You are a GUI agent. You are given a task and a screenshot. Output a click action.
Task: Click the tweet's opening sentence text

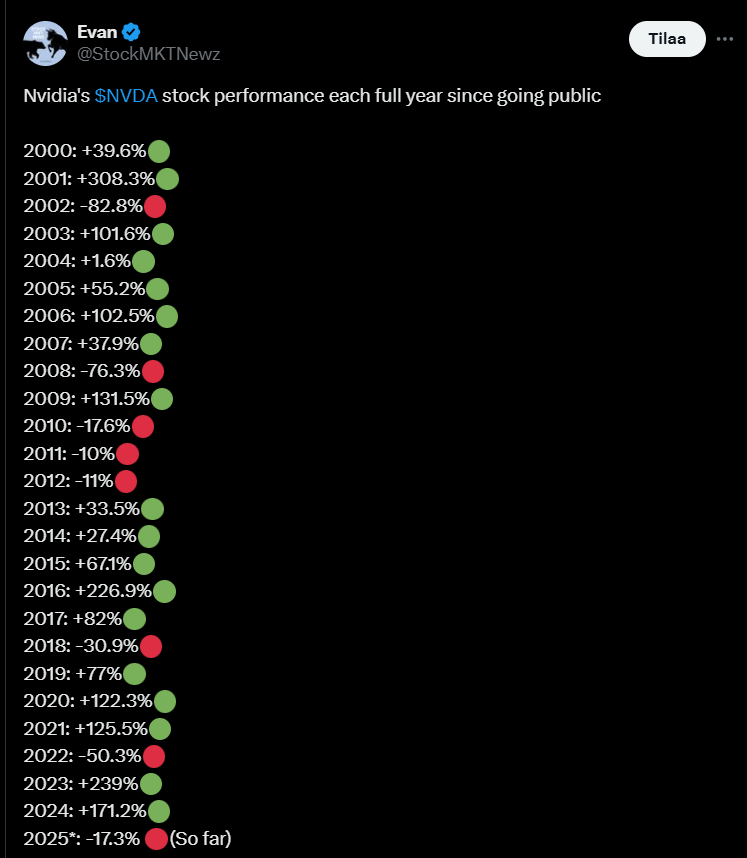click(312, 97)
